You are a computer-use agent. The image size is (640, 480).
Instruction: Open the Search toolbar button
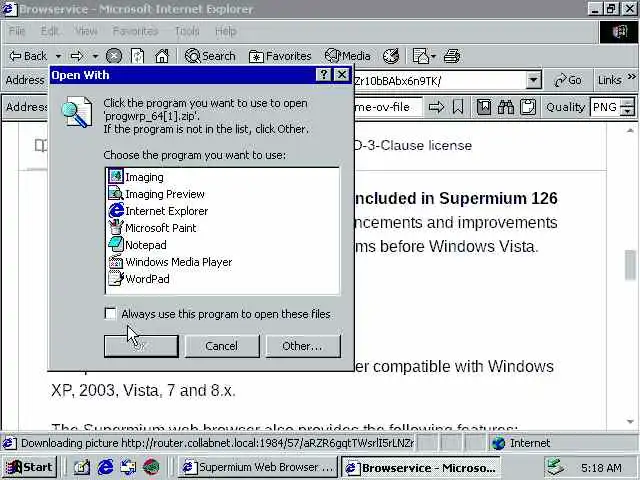[x=210, y=56]
